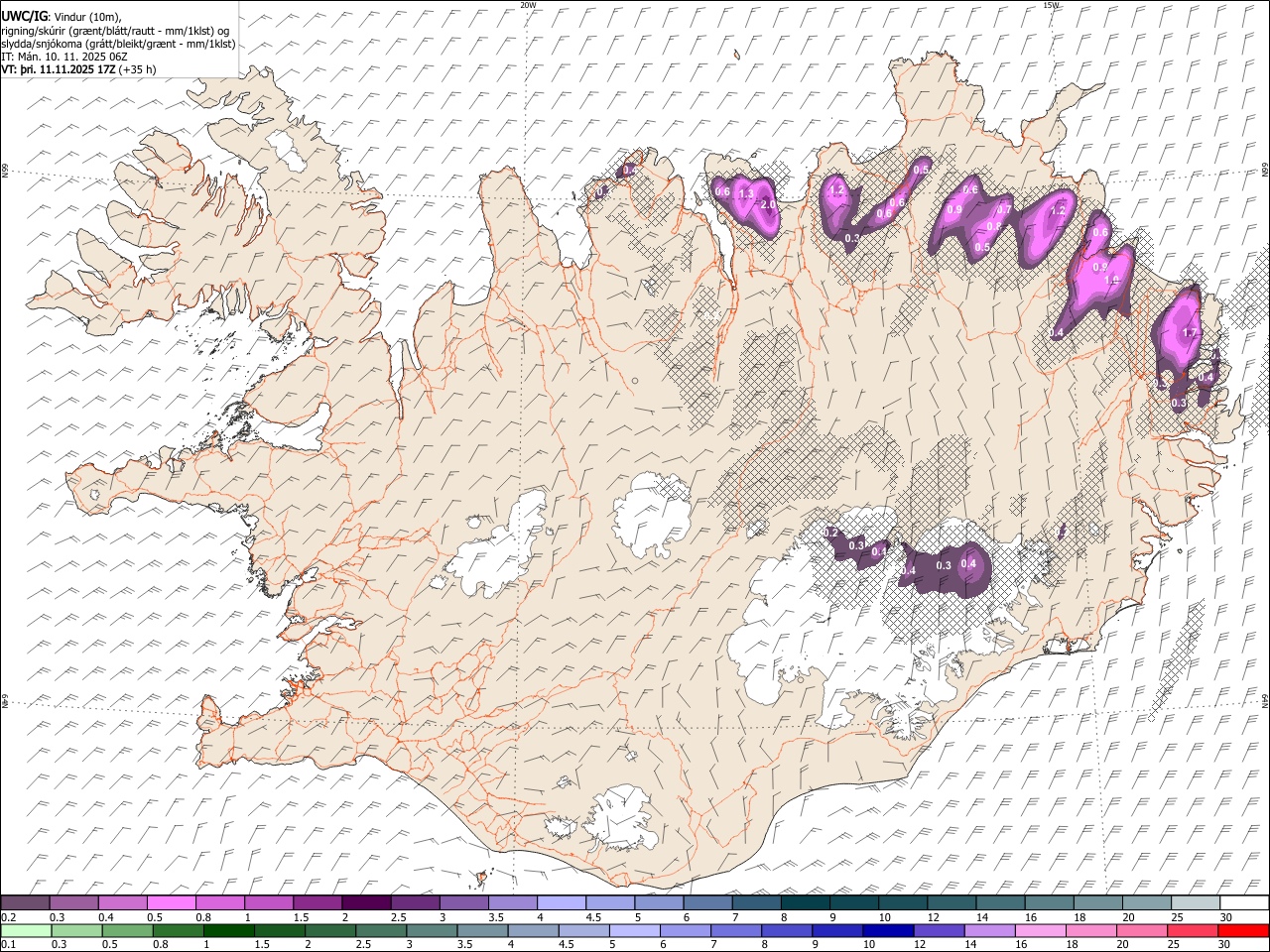Click the '20W' longitude label

click(x=528, y=5)
